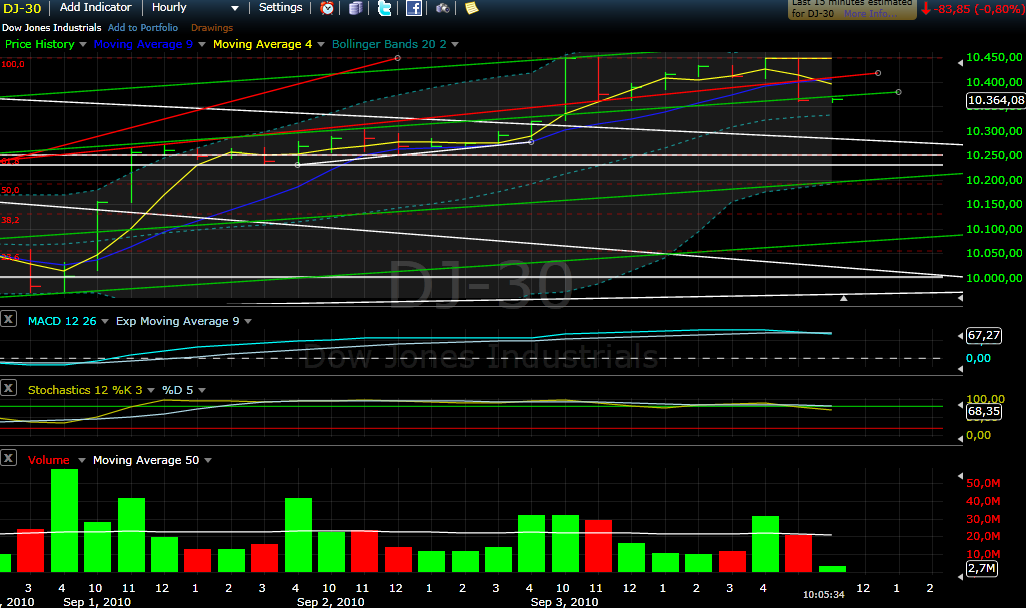The height and width of the screenshot is (608, 1026).
Task: Expand the %D 5 options arrow
Action: coord(202,390)
